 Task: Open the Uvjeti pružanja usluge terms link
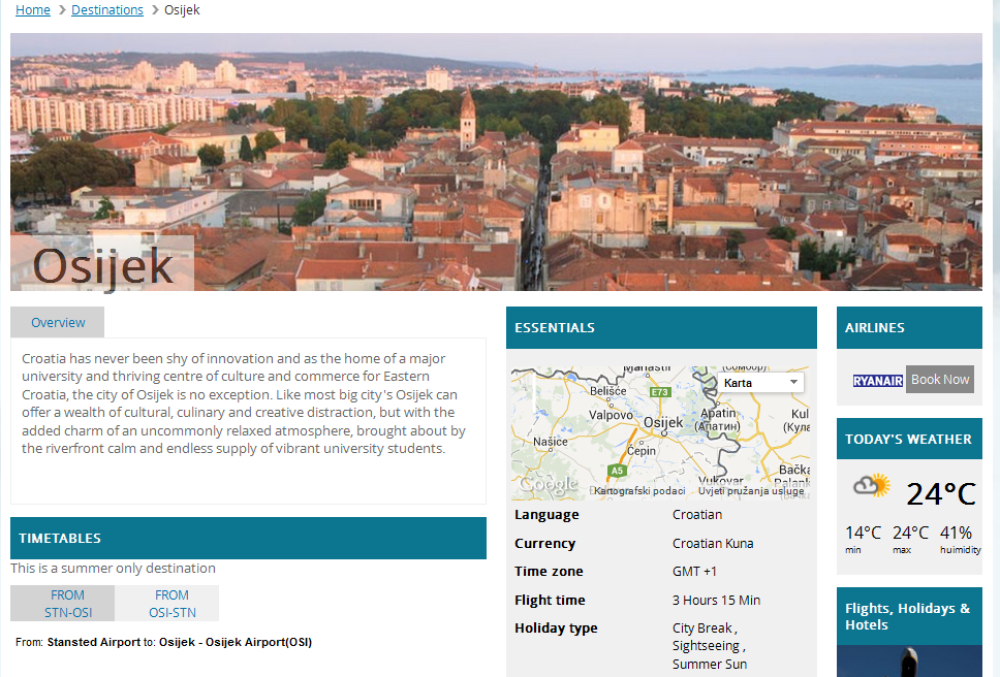coord(751,491)
